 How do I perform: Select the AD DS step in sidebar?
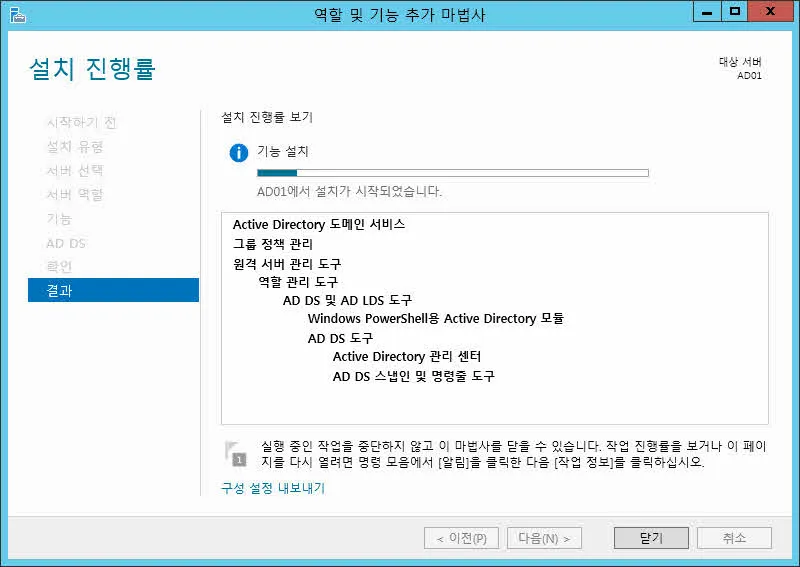coord(66,243)
